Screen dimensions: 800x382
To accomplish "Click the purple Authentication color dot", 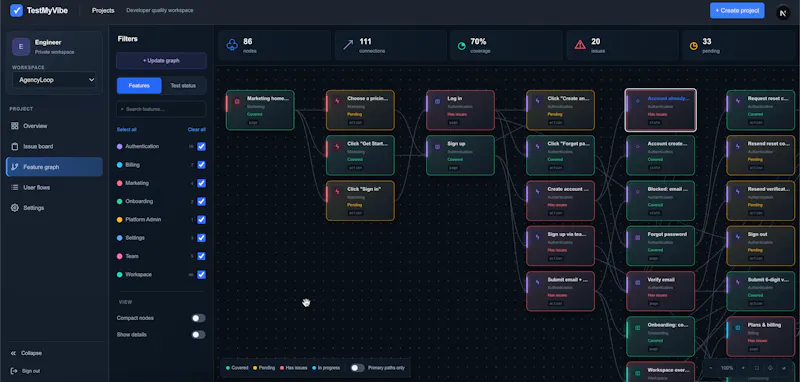I will 119,146.
